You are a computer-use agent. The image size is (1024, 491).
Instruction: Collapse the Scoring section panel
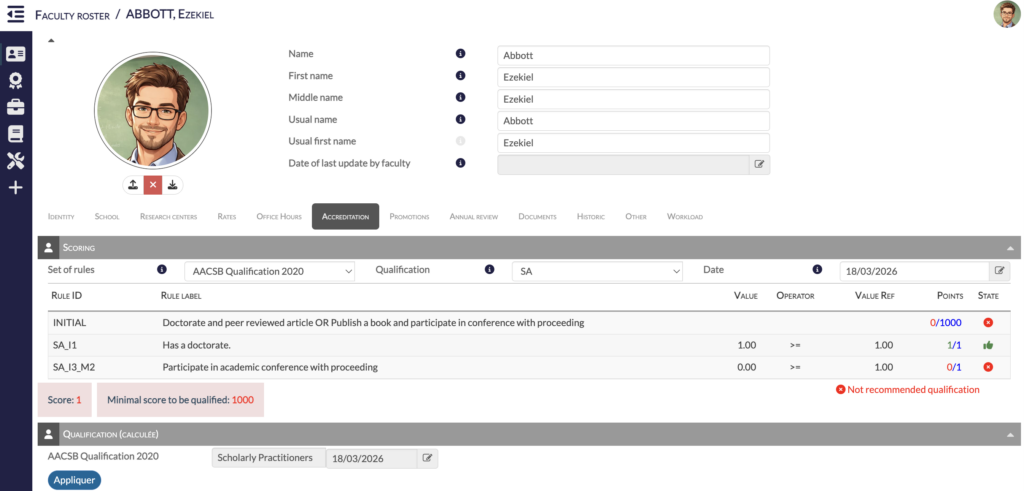pos(1010,246)
